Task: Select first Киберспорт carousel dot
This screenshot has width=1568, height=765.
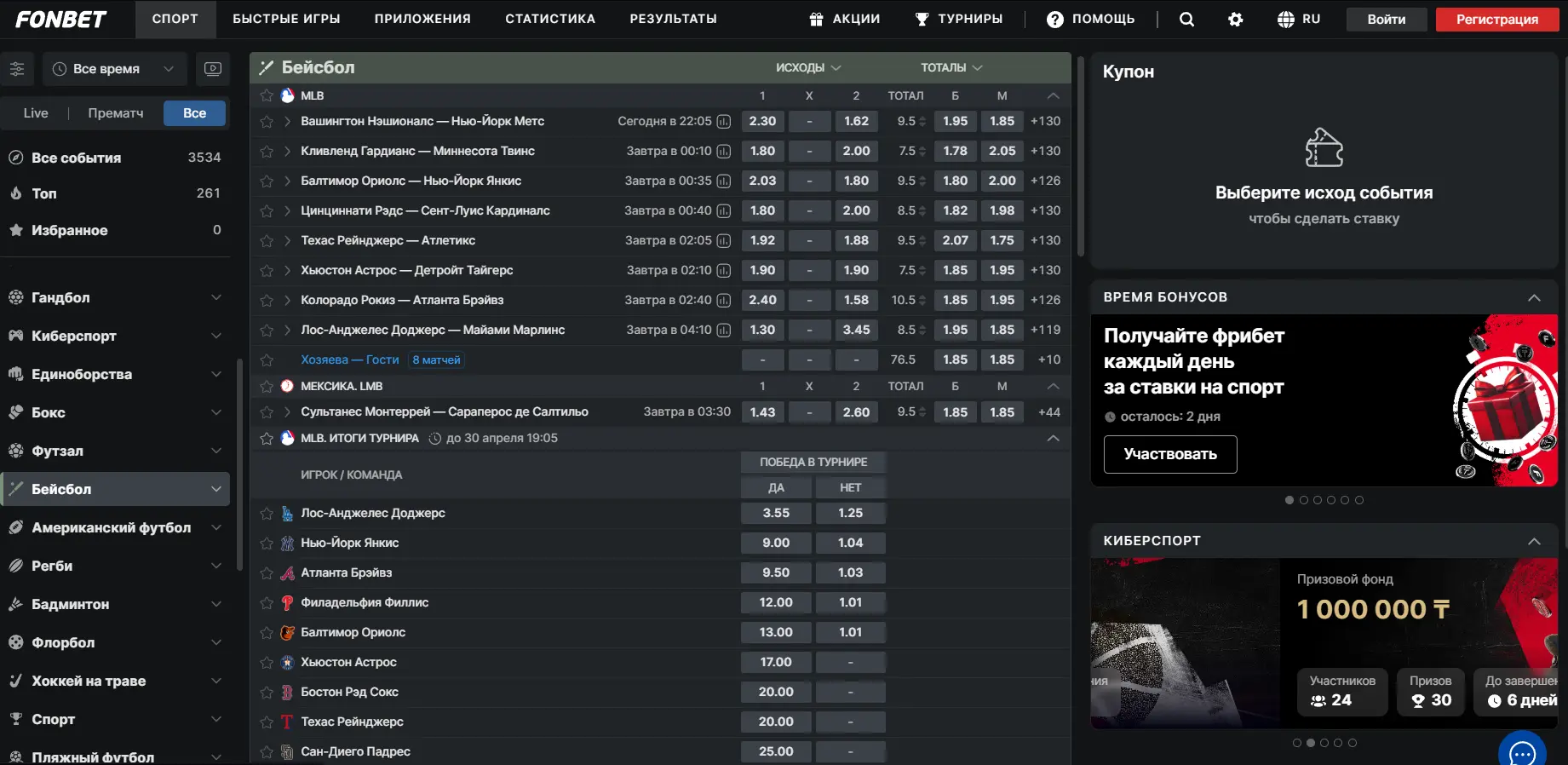Action: coord(1297,743)
